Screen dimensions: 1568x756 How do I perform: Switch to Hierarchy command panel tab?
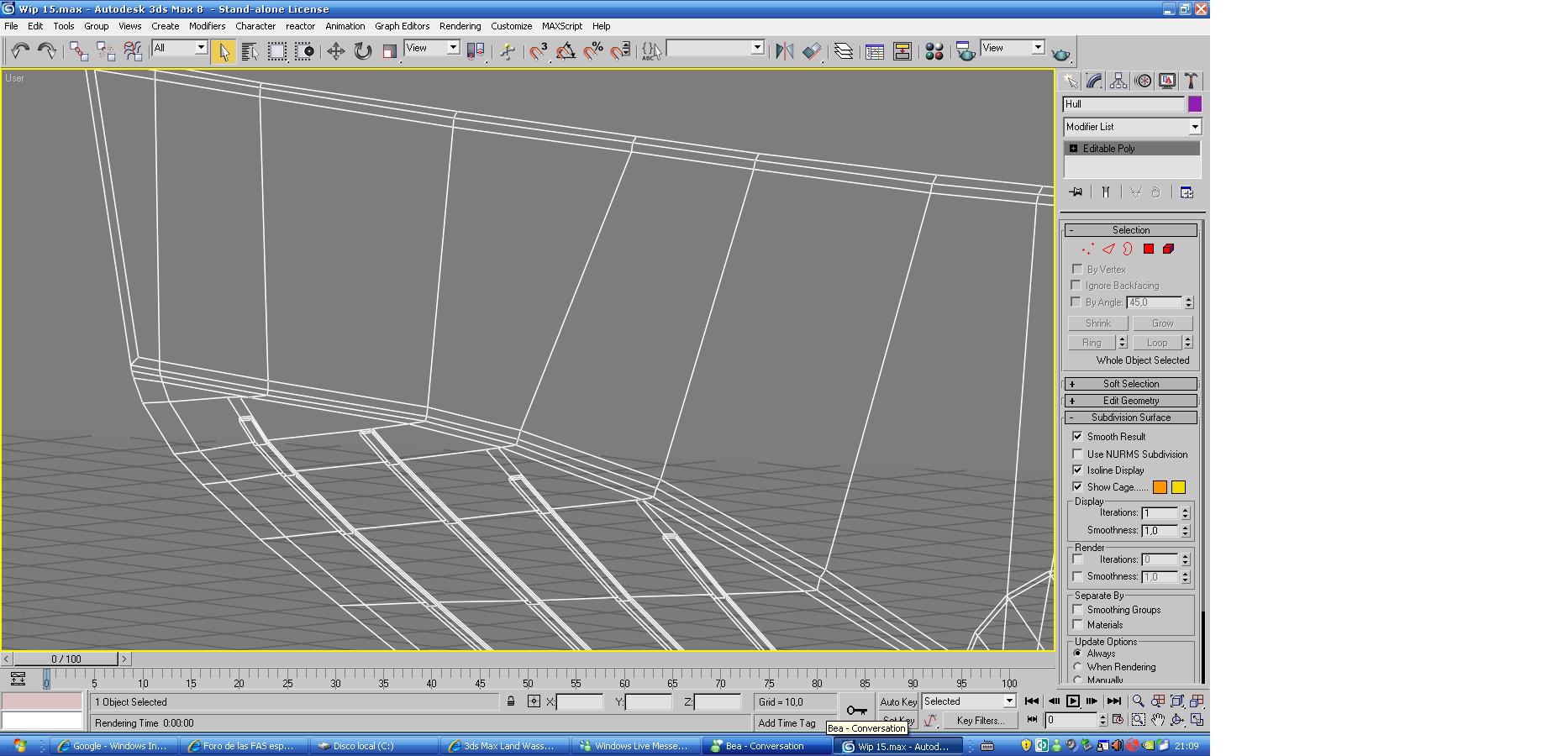[x=1118, y=81]
